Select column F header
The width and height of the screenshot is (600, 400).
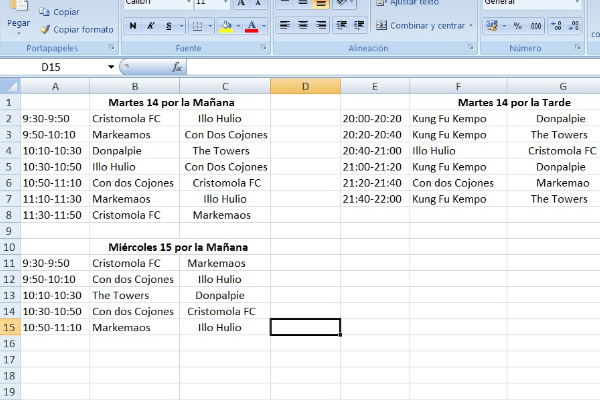point(458,86)
